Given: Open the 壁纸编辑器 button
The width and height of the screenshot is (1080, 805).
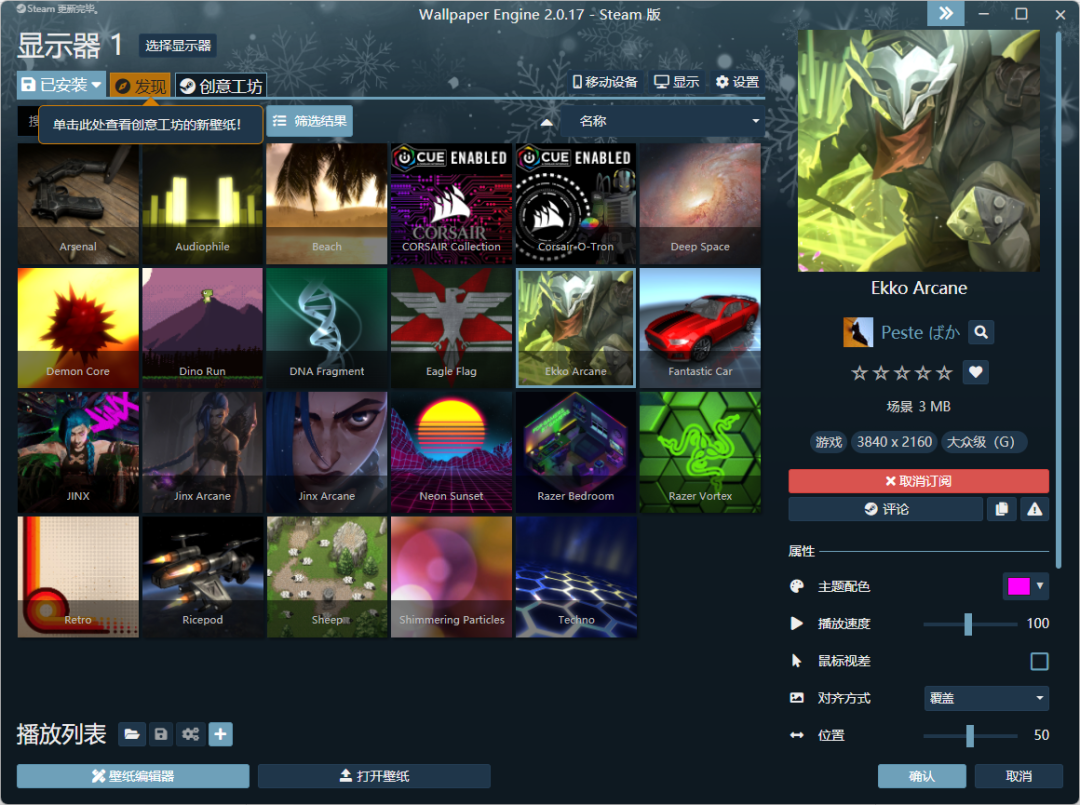Looking at the screenshot, I should 133,776.
